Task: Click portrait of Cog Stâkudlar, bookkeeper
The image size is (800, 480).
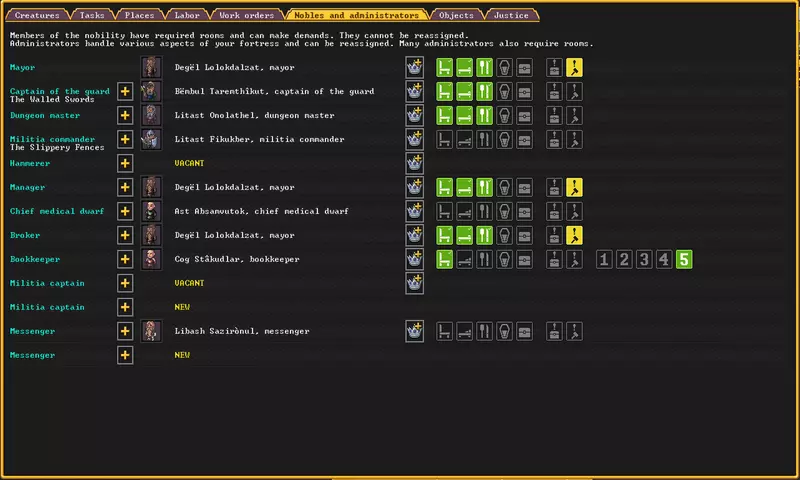Action: tap(151, 259)
